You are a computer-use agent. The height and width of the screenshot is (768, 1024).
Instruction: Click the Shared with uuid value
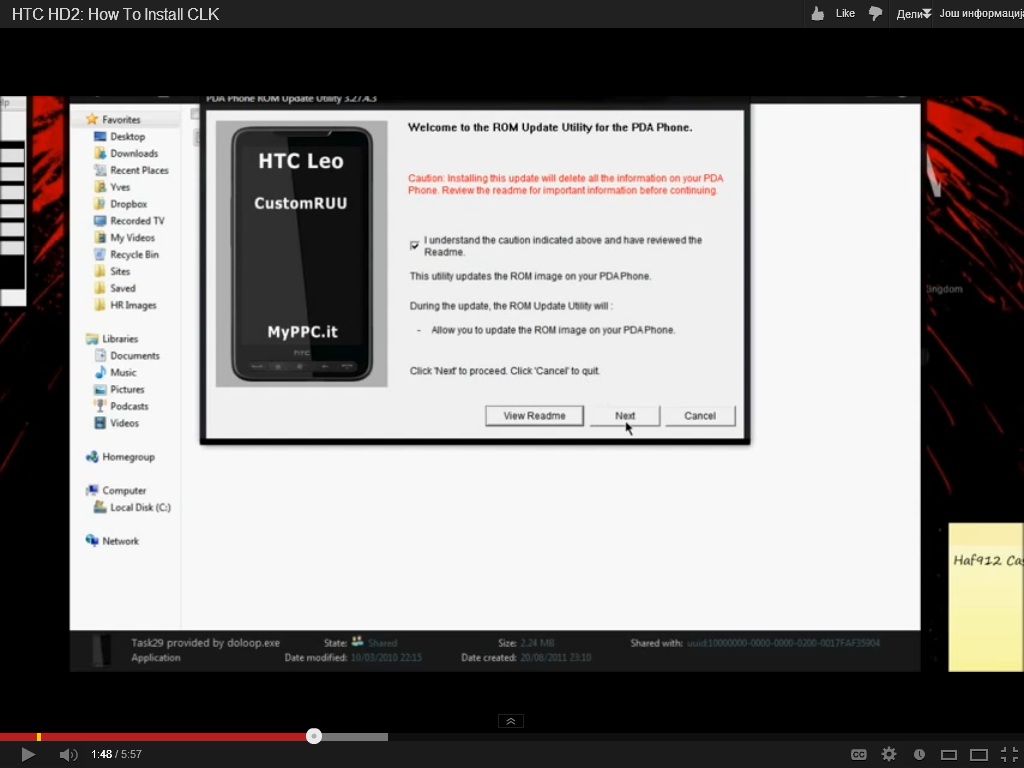tap(783, 643)
